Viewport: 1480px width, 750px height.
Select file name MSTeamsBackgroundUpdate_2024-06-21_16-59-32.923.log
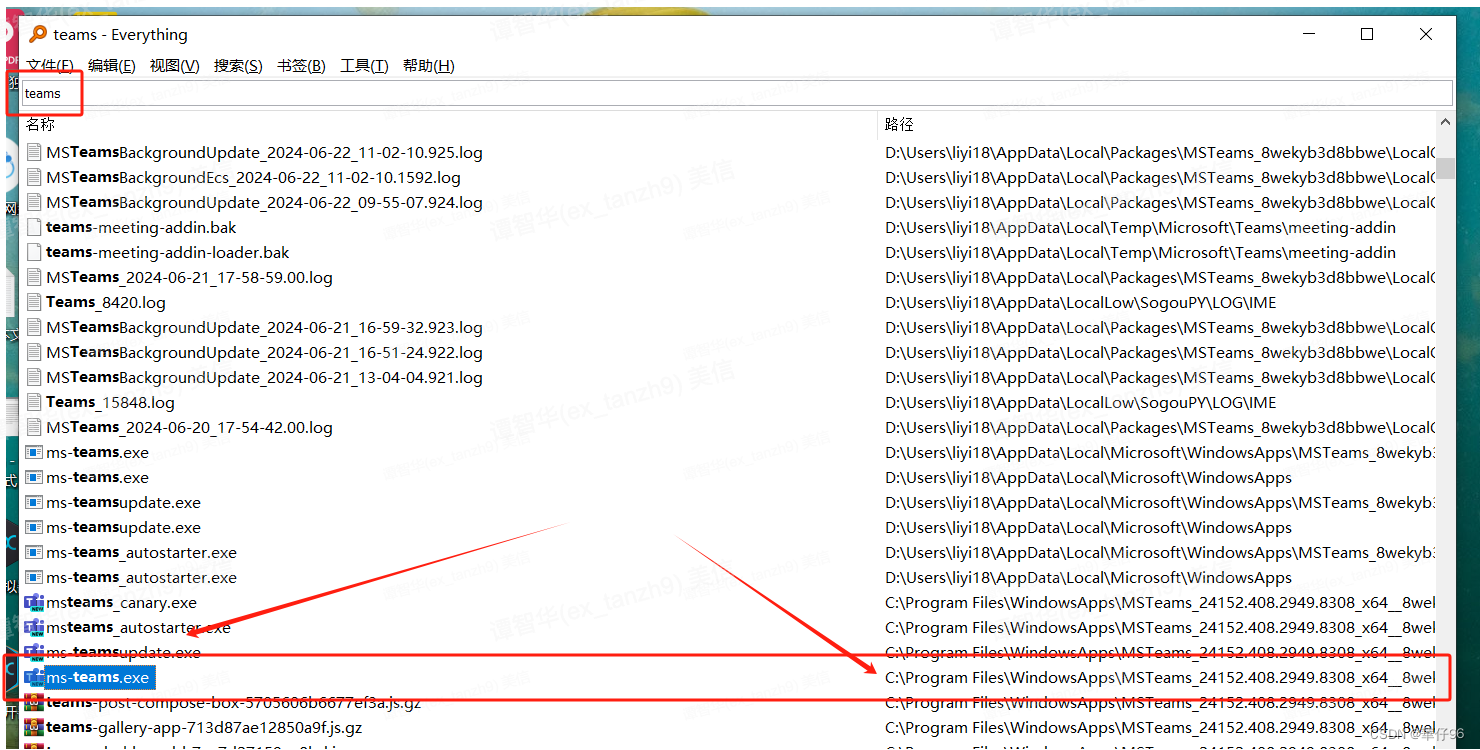coord(264,328)
